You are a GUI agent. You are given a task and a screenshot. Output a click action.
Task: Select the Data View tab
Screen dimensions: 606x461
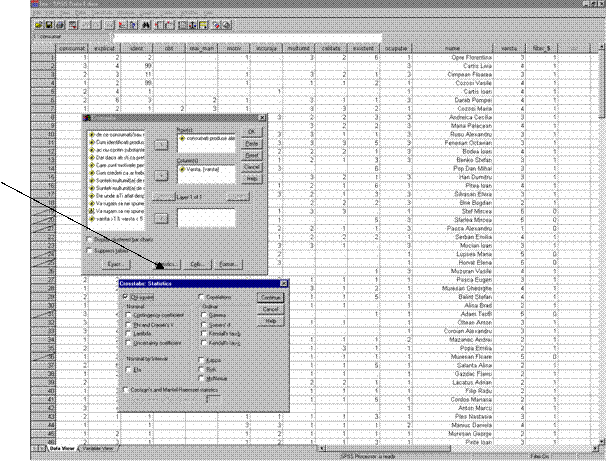point(62,450)
